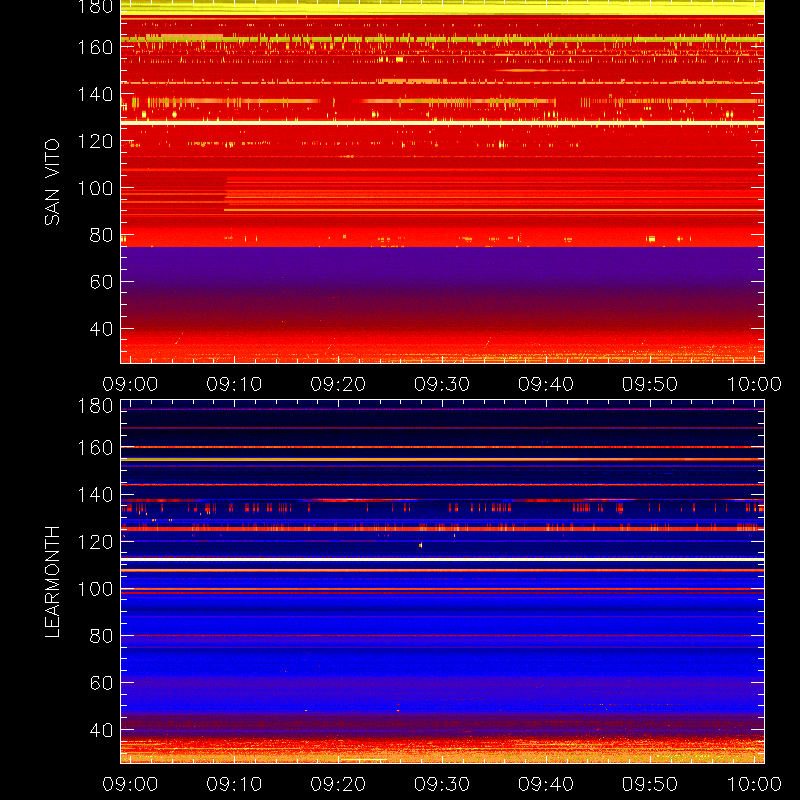Click 09:00 time label under Learmonth plot
The height and width of the screenshot is (800, 800).
[x=130, y=784]
